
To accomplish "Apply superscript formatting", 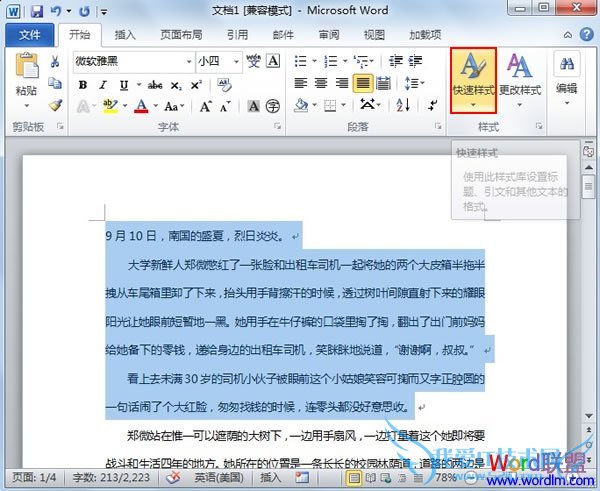I will pos(196,85).
